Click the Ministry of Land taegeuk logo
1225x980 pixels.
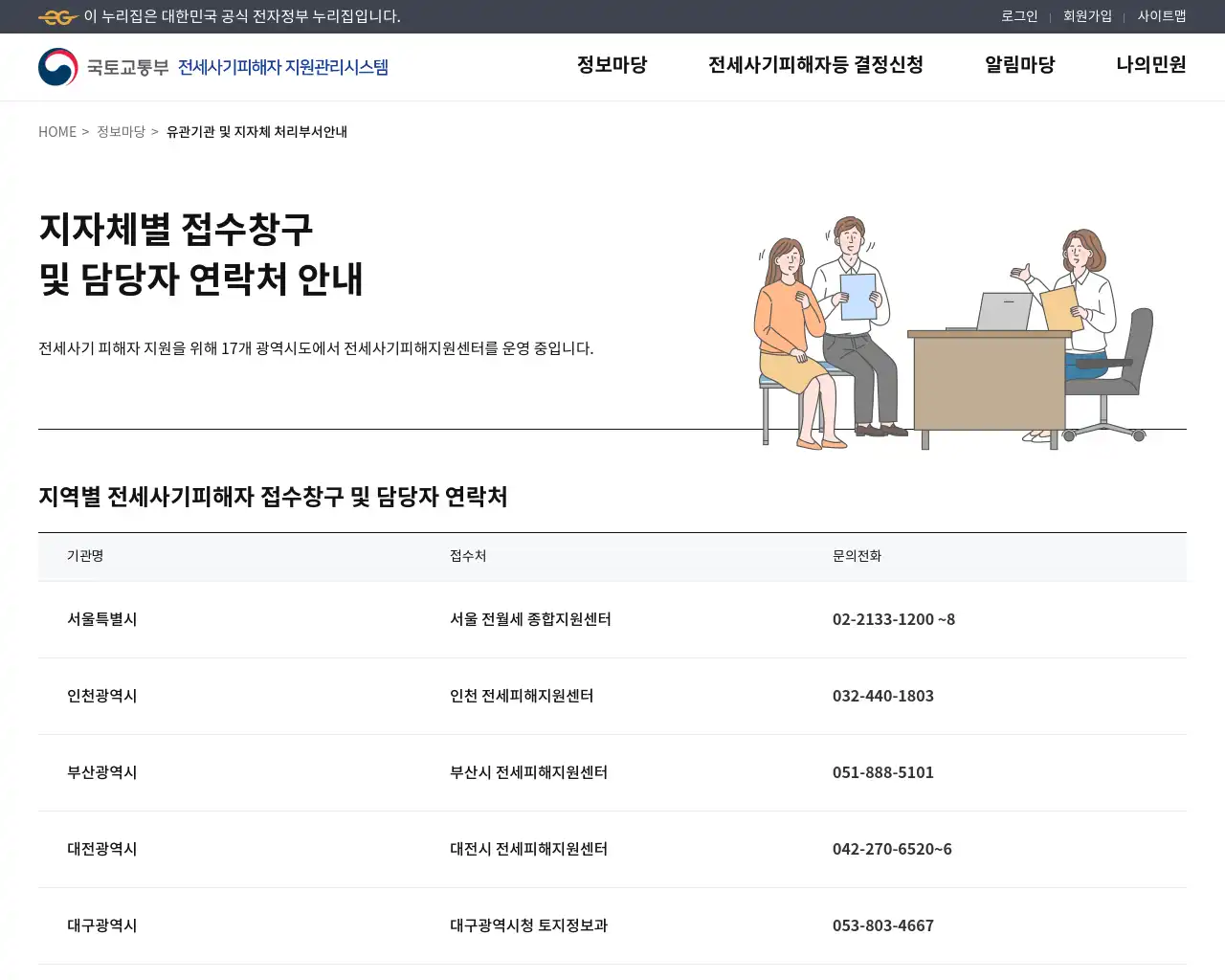[x=58, y=67]
